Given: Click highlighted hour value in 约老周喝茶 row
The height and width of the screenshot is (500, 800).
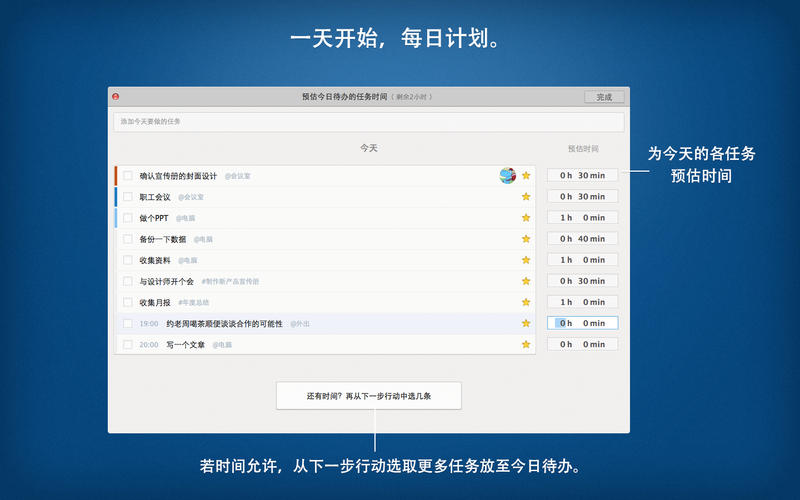Looking at the screenshot, I should point(561,323).
